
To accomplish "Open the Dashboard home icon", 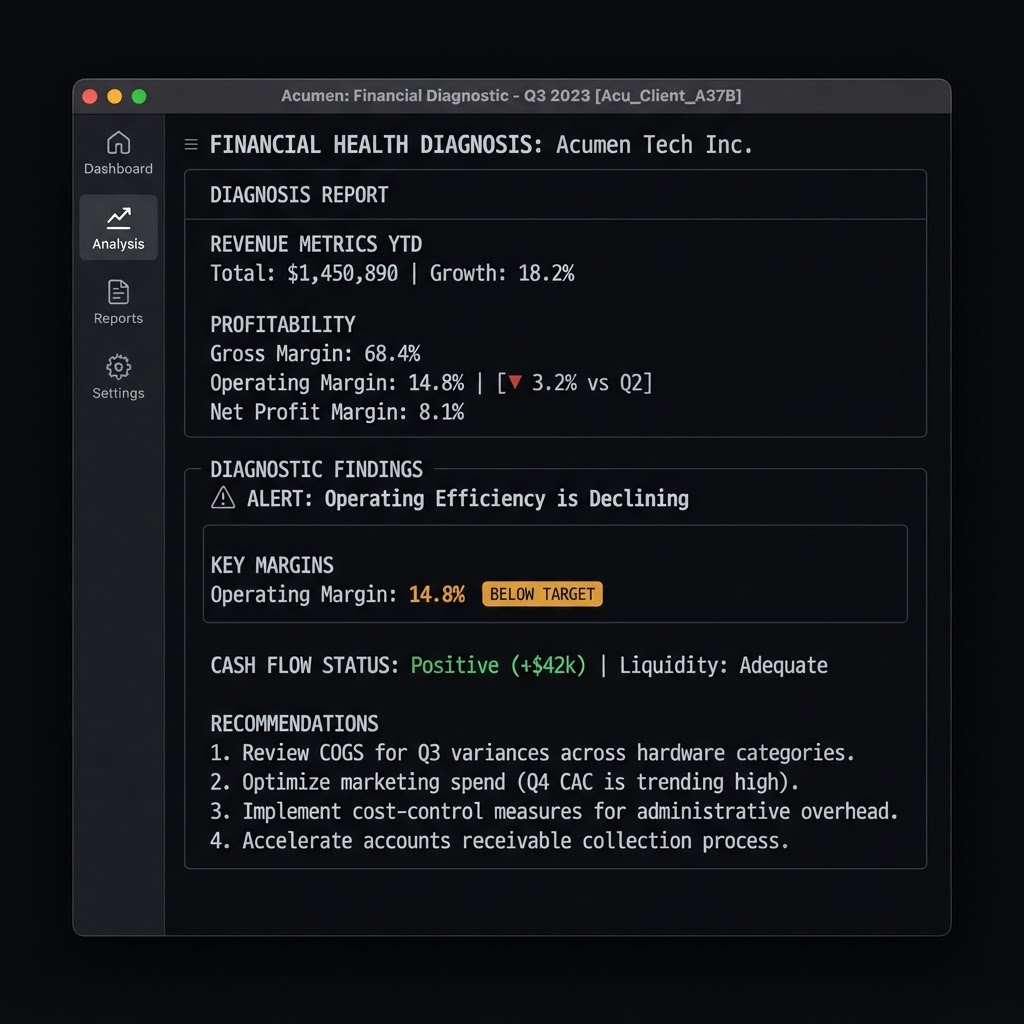I will pyautogui.click(x=118, y=143).
